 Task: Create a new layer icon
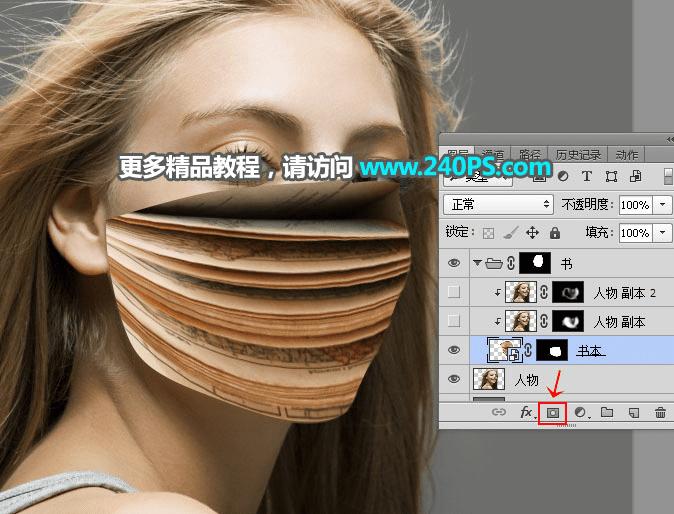(634, 413)
